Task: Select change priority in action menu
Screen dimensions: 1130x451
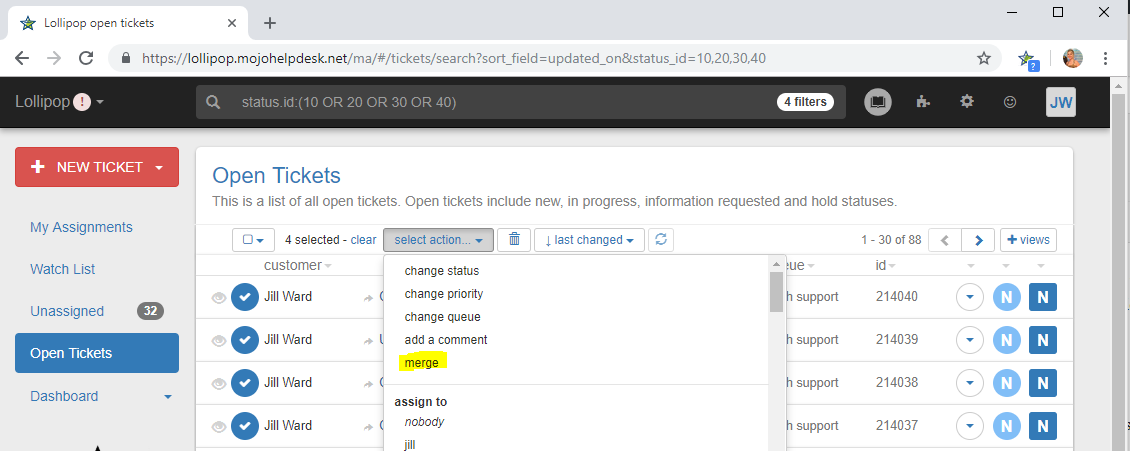Action: [x=443, y=294]
